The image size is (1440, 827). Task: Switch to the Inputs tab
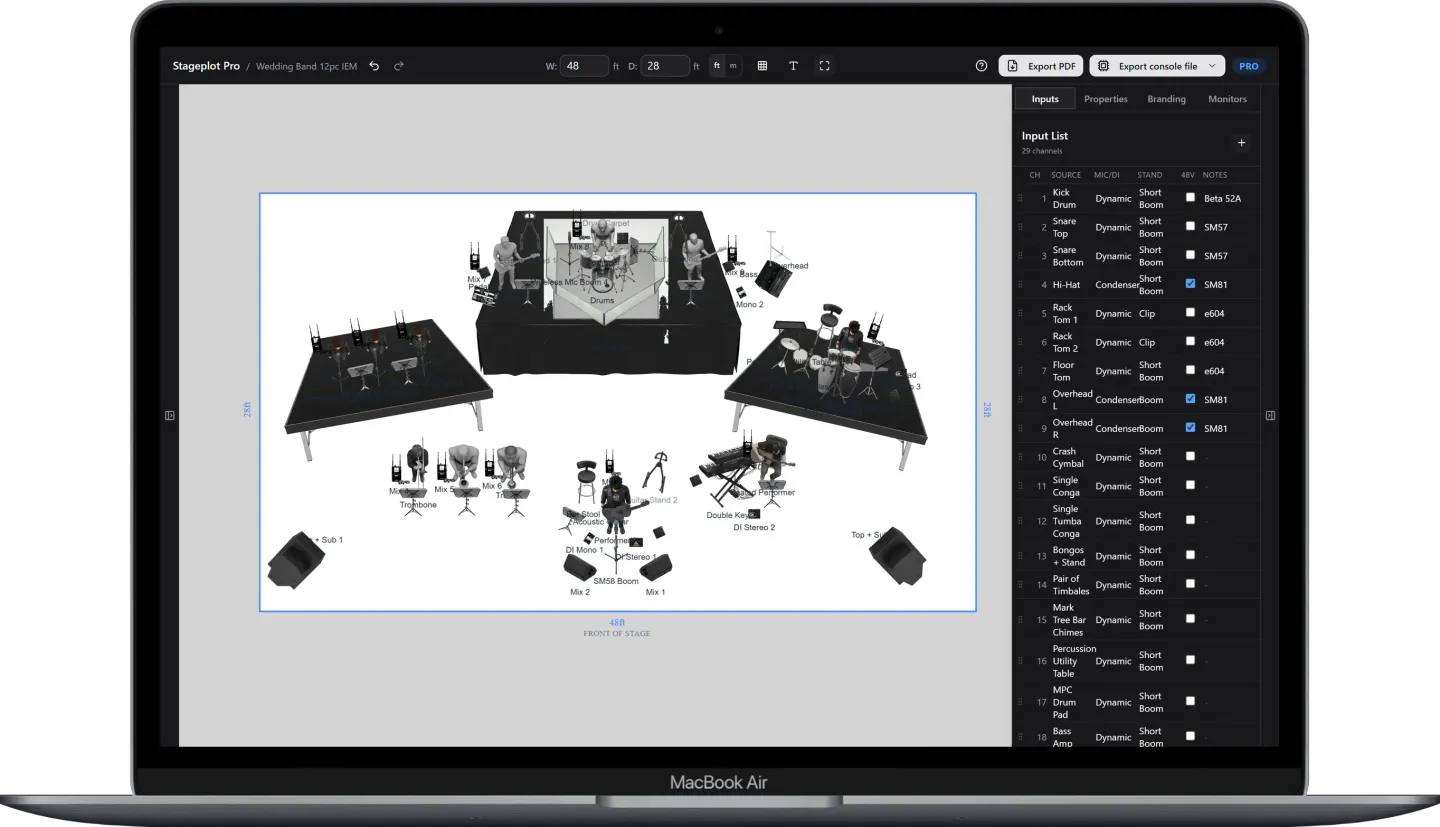tap(1045, 99)
